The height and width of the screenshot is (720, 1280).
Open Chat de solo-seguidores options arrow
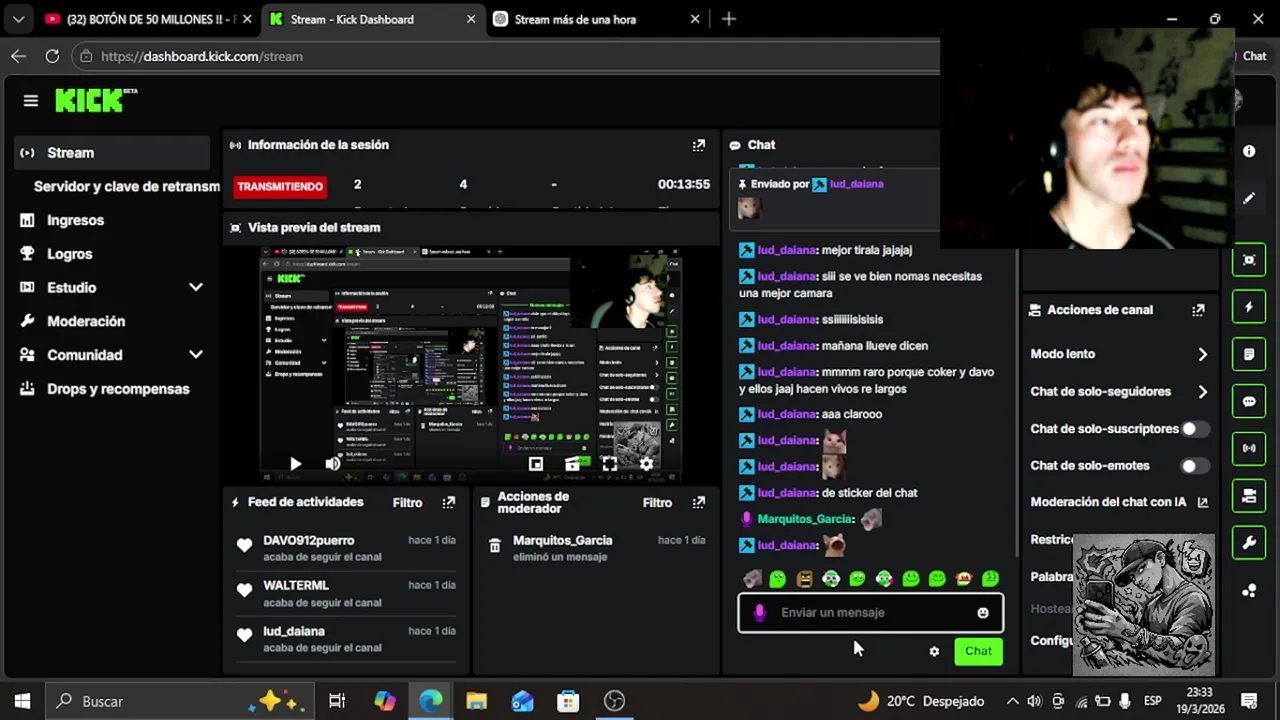[1202, 392]
